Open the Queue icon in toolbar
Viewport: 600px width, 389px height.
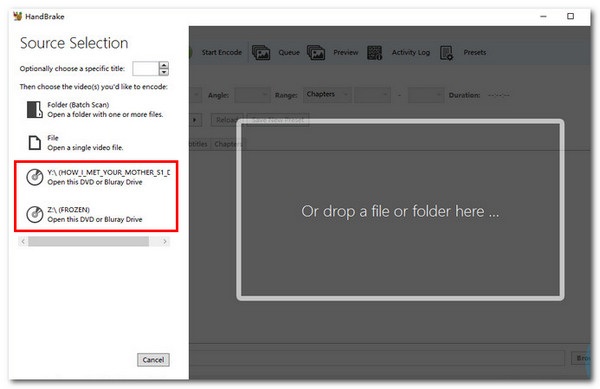261,52
